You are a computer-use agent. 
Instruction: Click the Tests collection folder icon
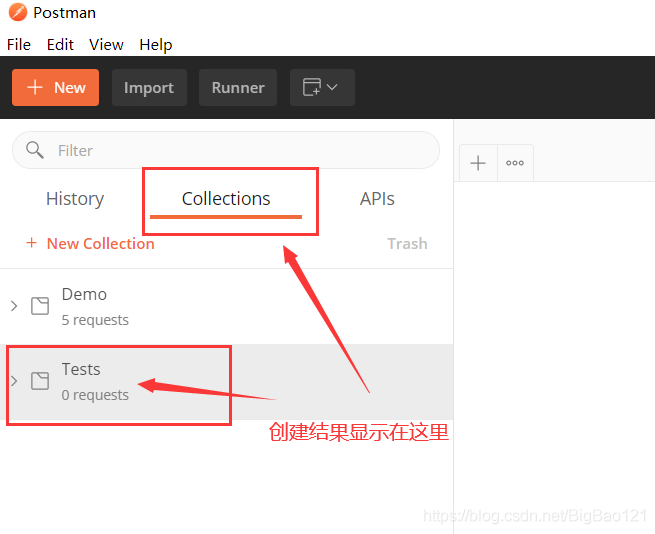tap(40, 381)
